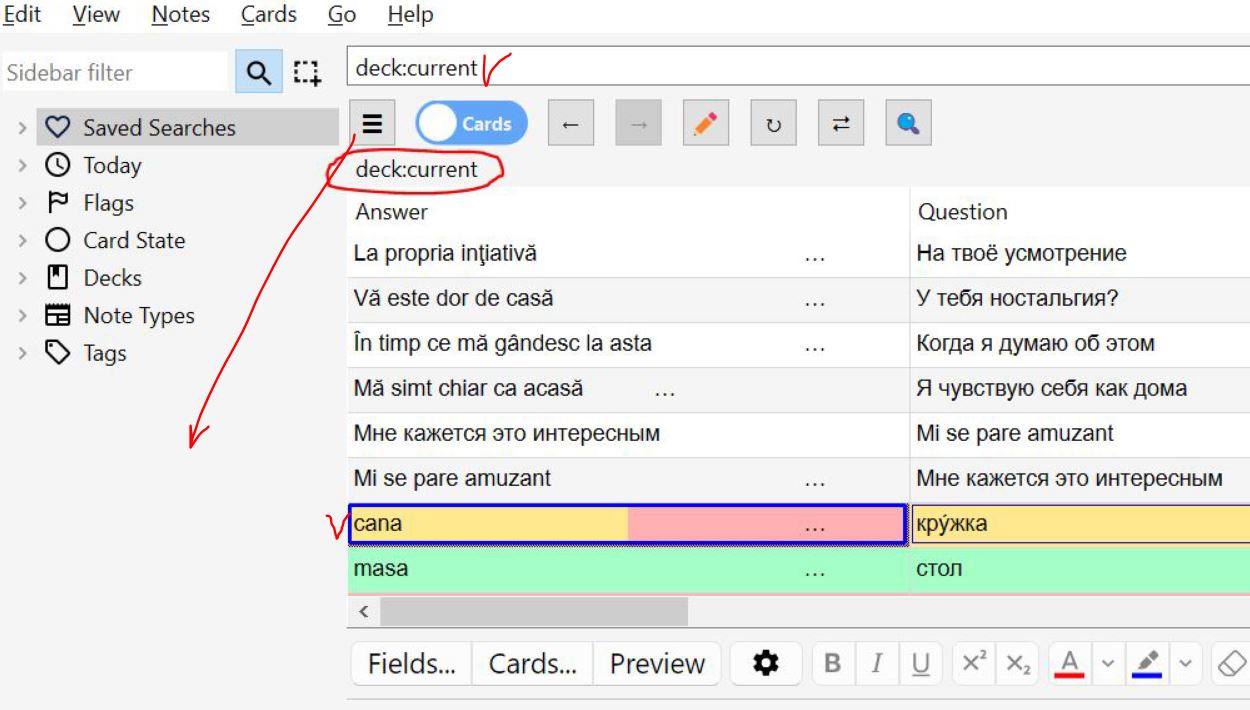The width and height of the screenshot is (1250, 710).
Task: Click the sidebar search magnifier tool
Action: click(258, 73)
